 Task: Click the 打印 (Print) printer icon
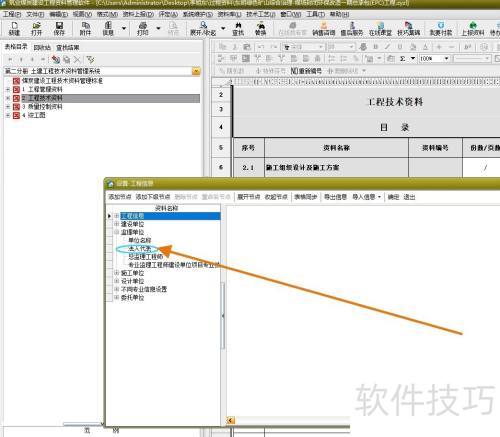point(143,29)
